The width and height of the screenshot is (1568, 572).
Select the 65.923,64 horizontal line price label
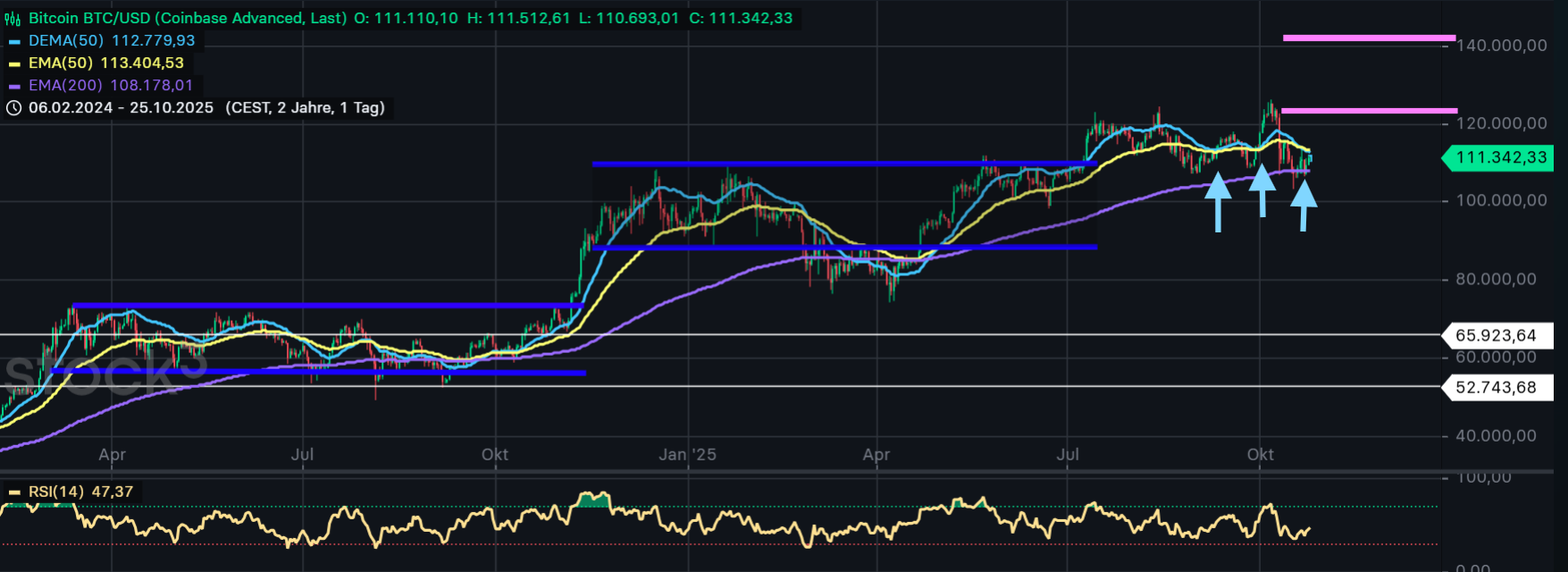[1496, 336]
